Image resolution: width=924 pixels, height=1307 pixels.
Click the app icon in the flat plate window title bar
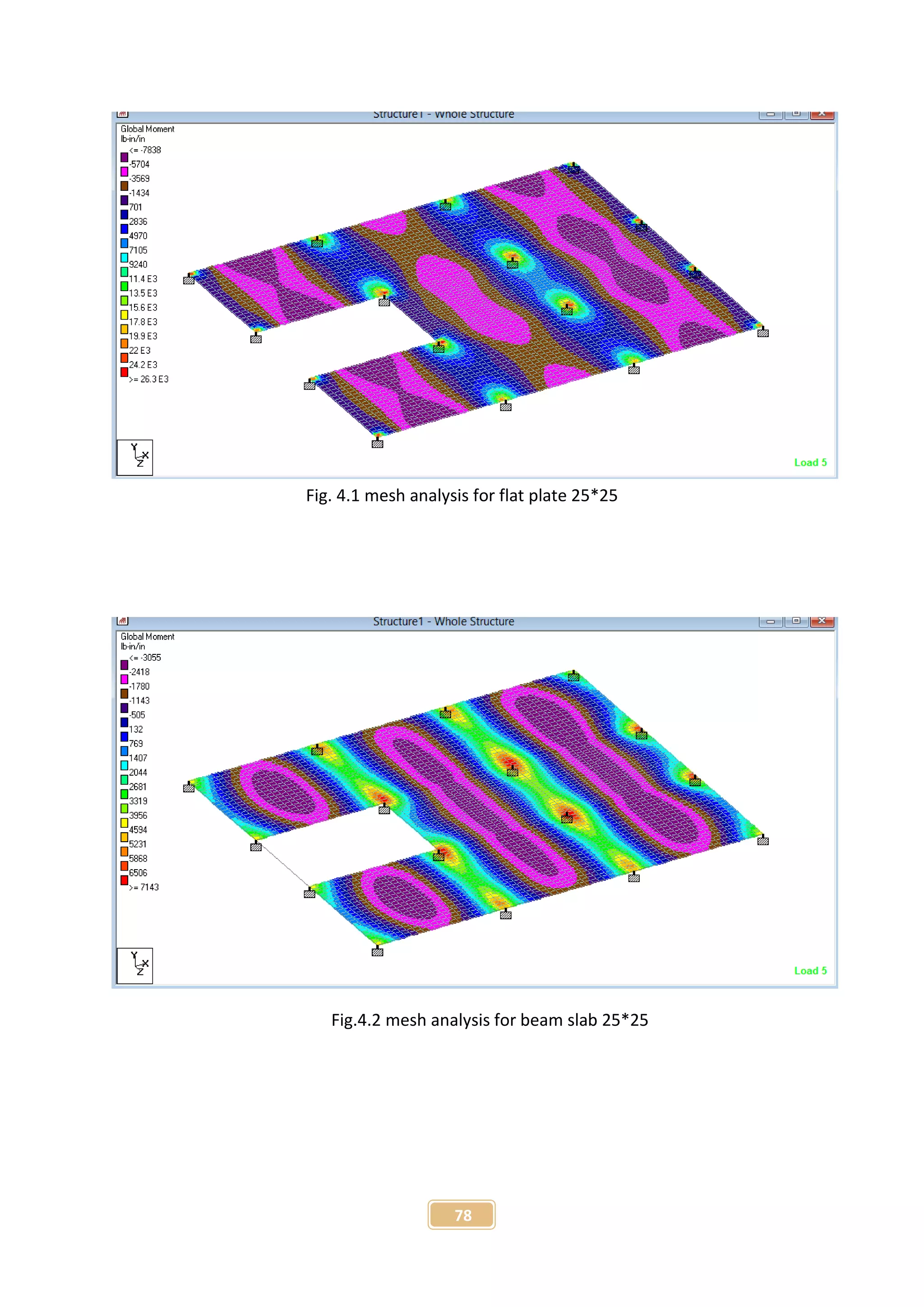click(123, 115)
